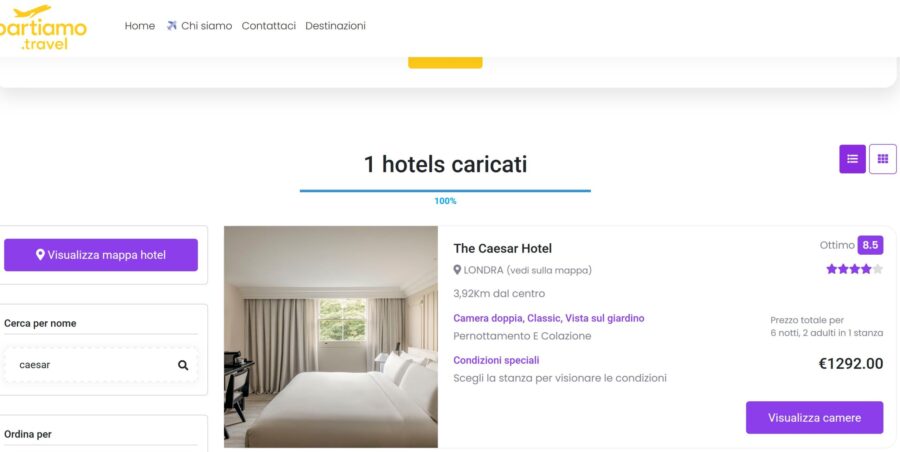Click vedi sulla mappa link

click(x=549, y=270)
